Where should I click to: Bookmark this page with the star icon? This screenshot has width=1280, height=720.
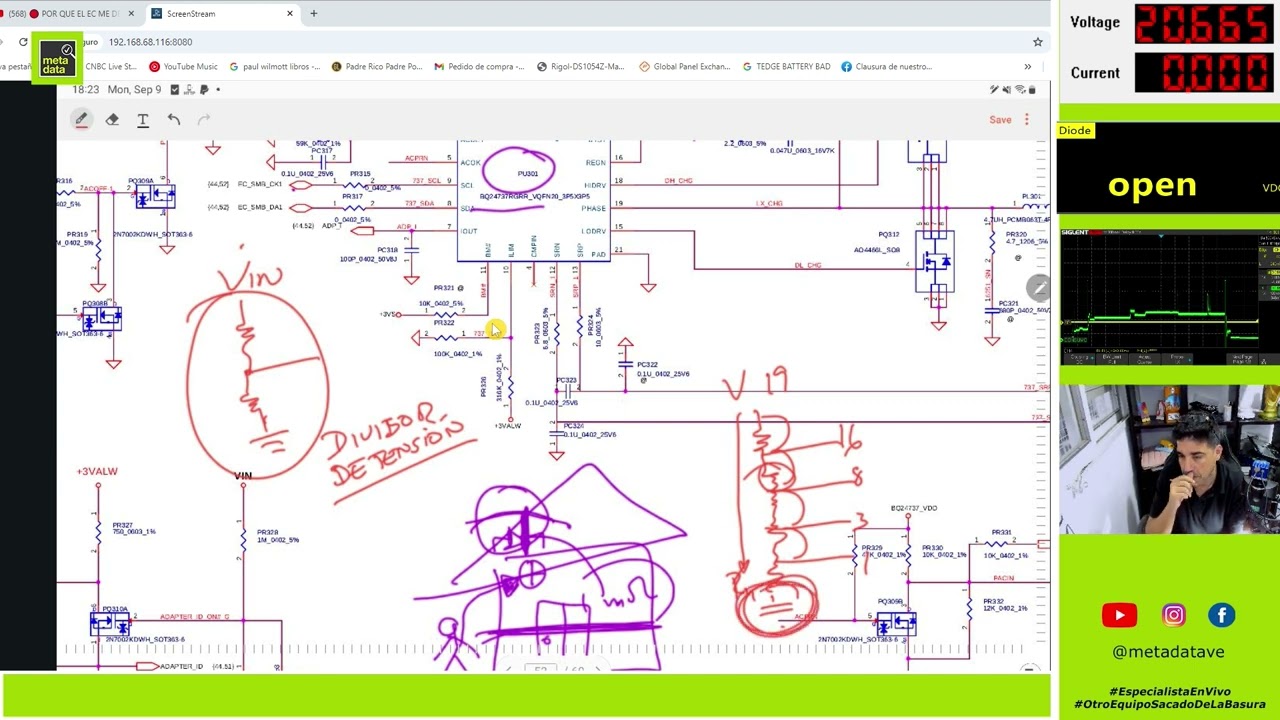pyautogui.click(x=1037, y=42)
